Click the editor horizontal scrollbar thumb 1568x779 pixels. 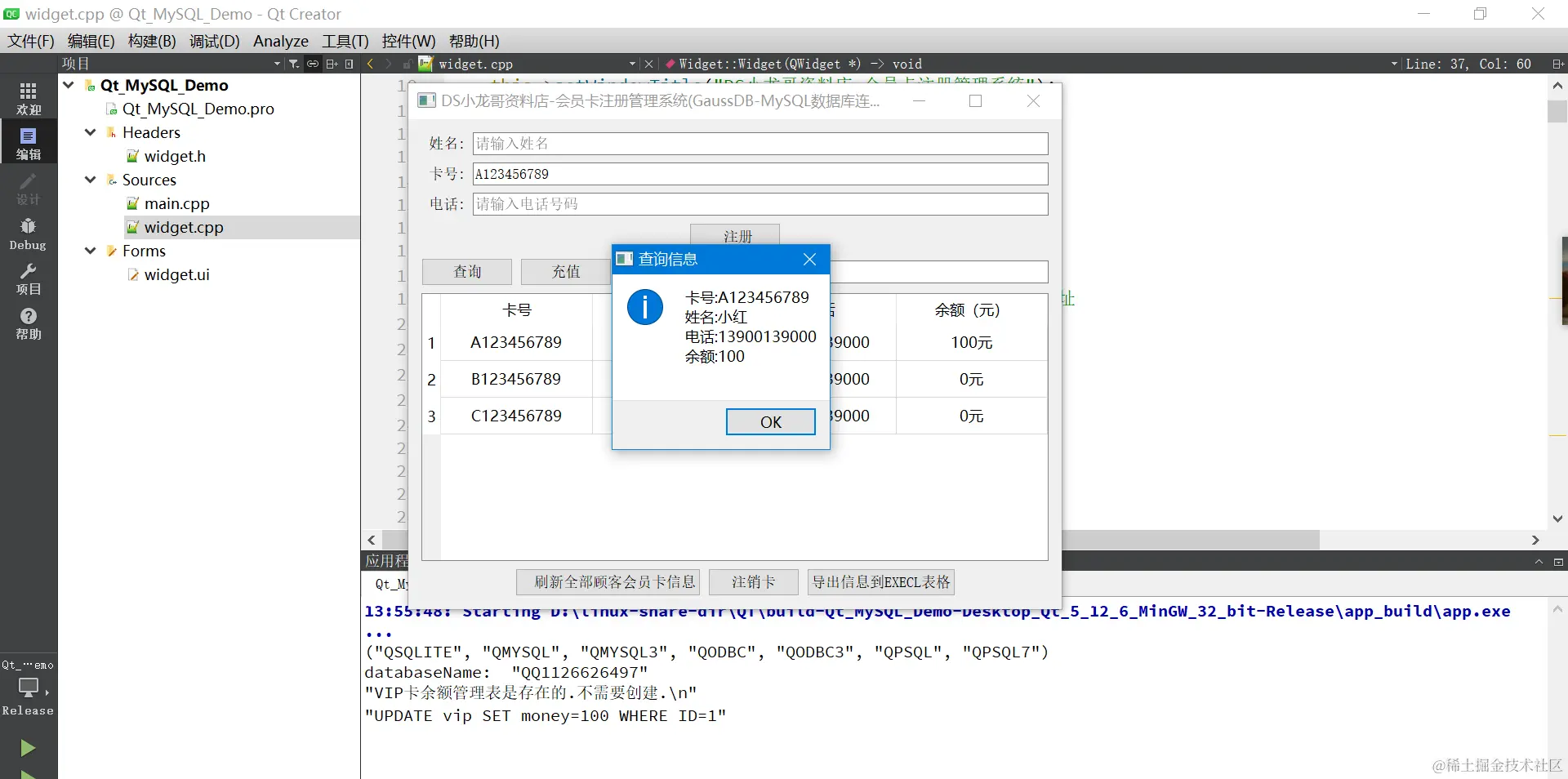point(1190,540)
